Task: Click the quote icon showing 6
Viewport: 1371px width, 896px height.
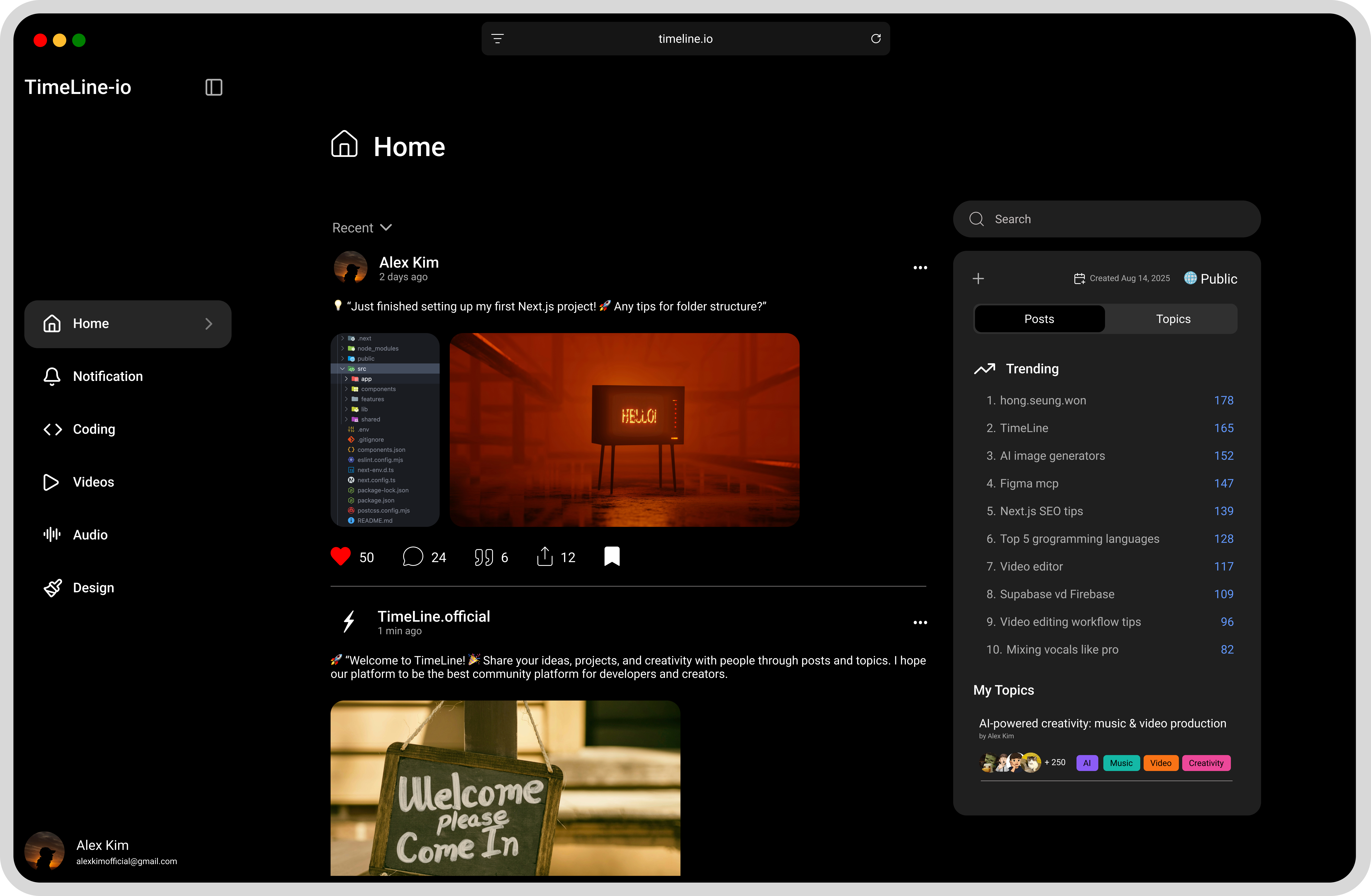Action: tap(484, 557)
